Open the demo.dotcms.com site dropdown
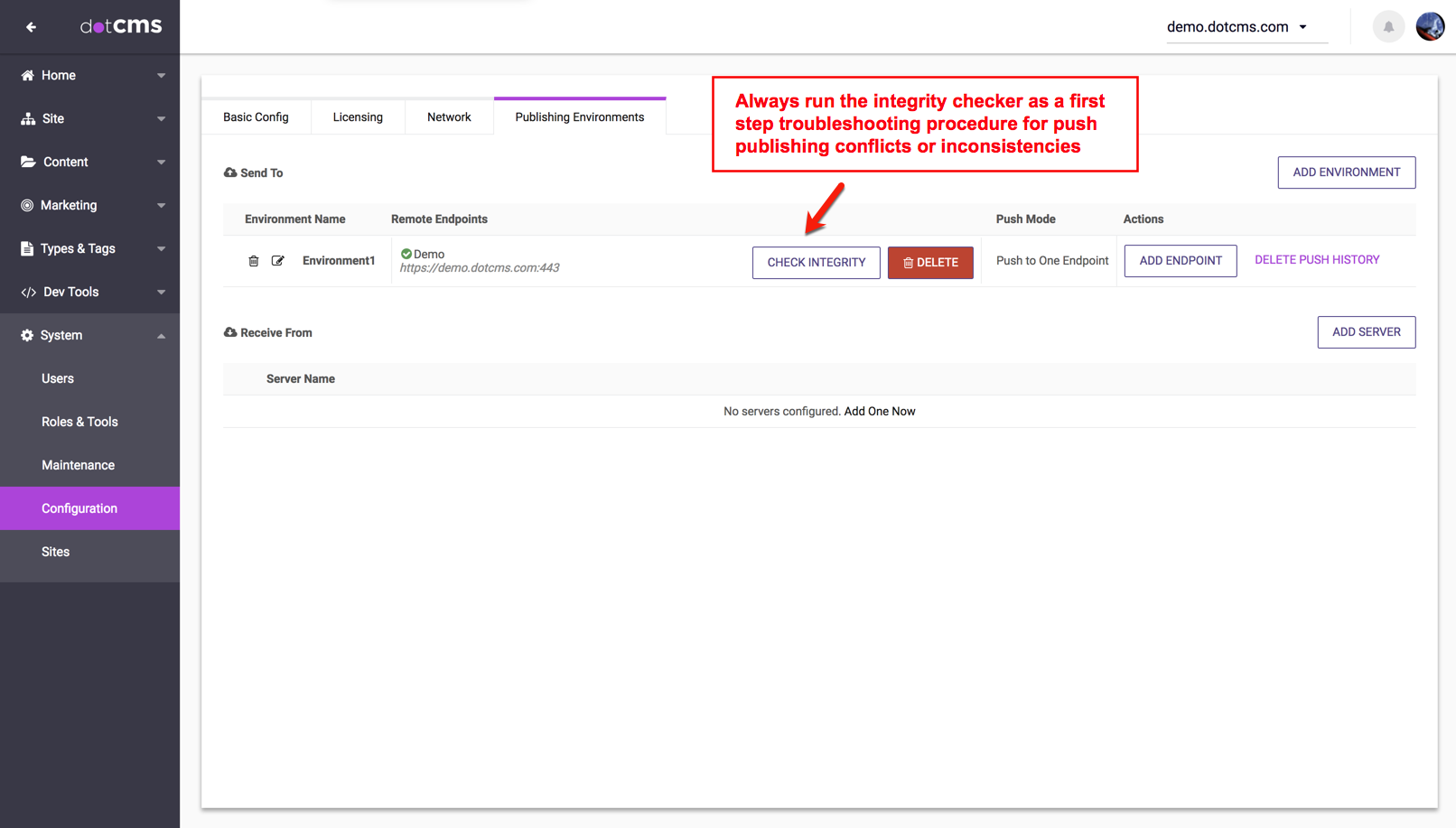 pyautogui.click(x=1237, y=27)
